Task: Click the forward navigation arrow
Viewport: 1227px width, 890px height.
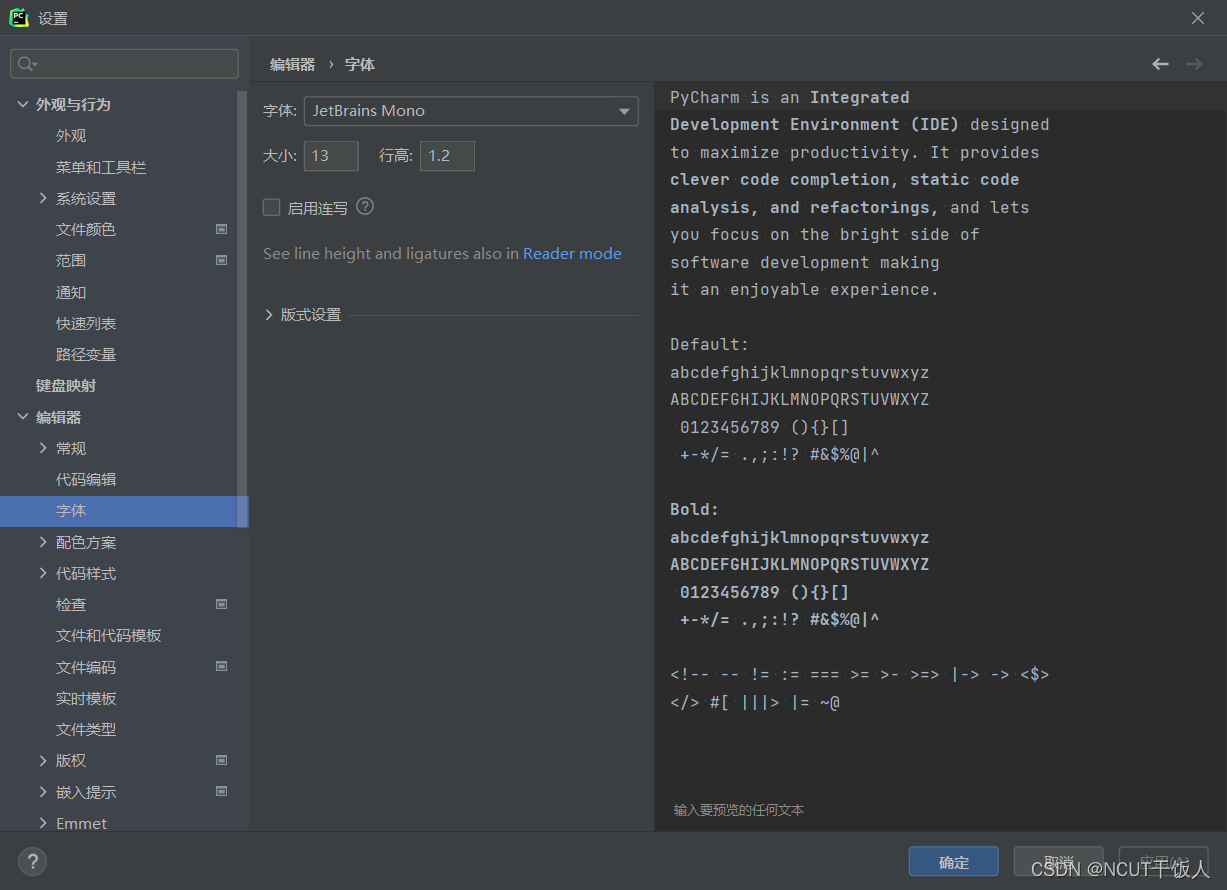Action: click(x=1194, y=64)
